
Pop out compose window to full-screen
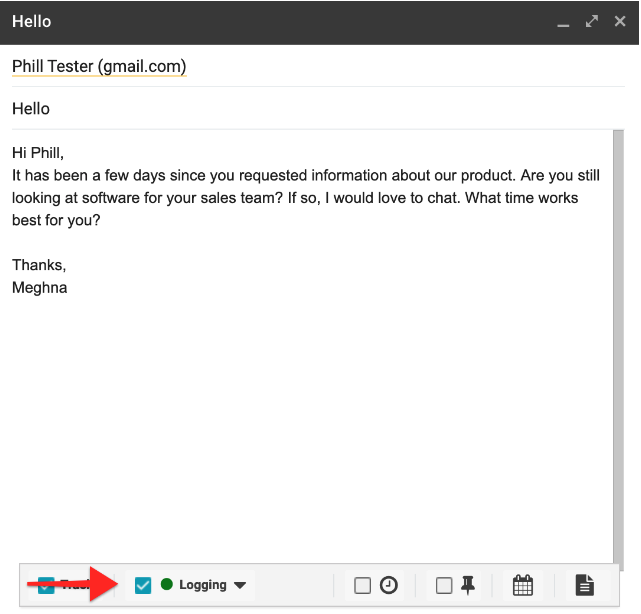tap(592, 21)
